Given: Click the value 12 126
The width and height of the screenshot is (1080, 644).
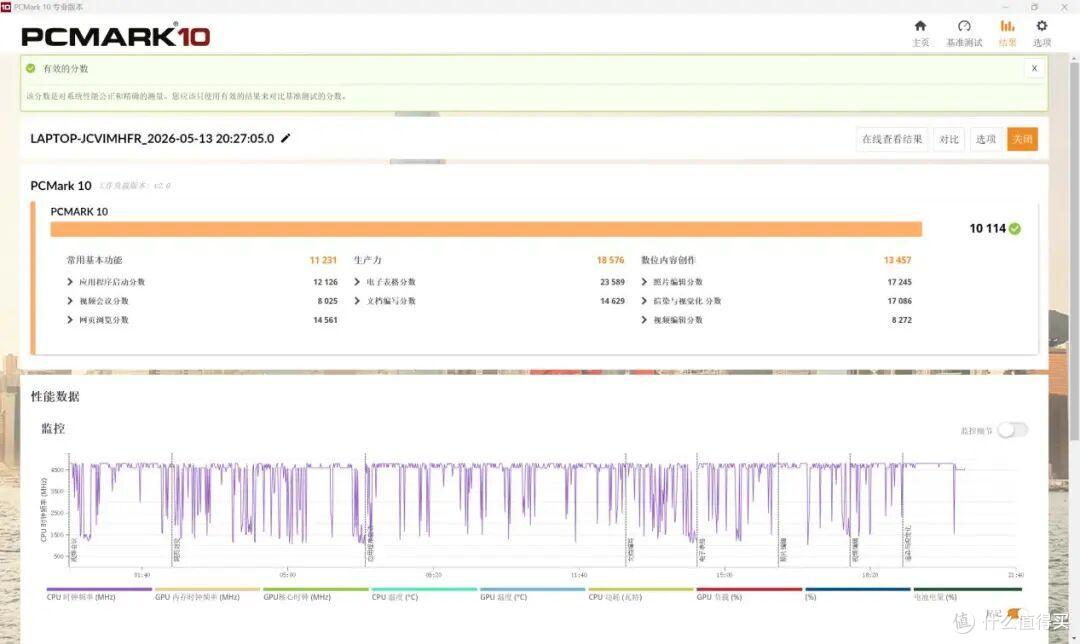Looking at the screenshot, I should tap(325, 282).
